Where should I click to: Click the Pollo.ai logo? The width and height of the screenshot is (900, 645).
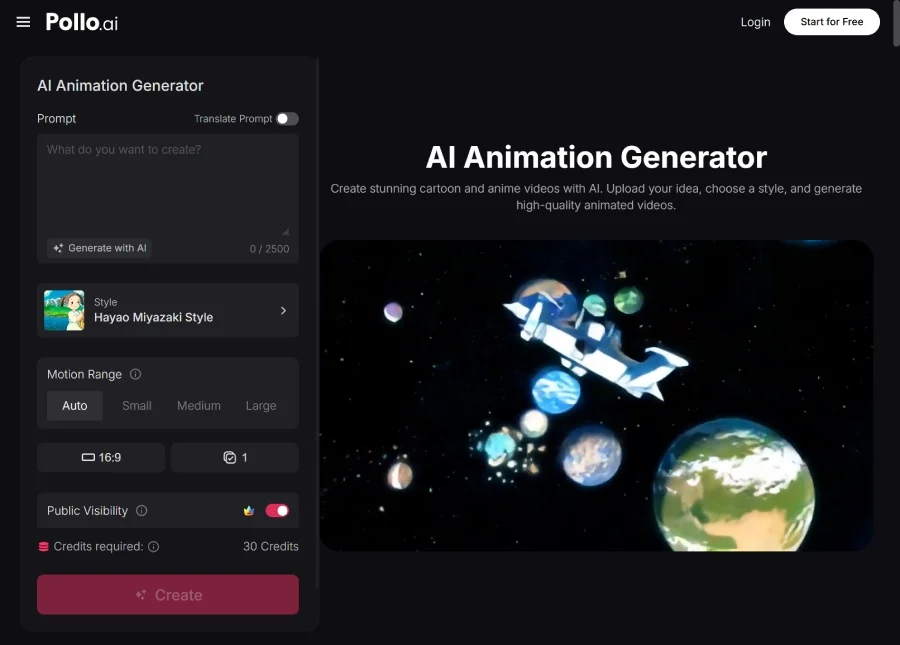[x=82, y=22]
